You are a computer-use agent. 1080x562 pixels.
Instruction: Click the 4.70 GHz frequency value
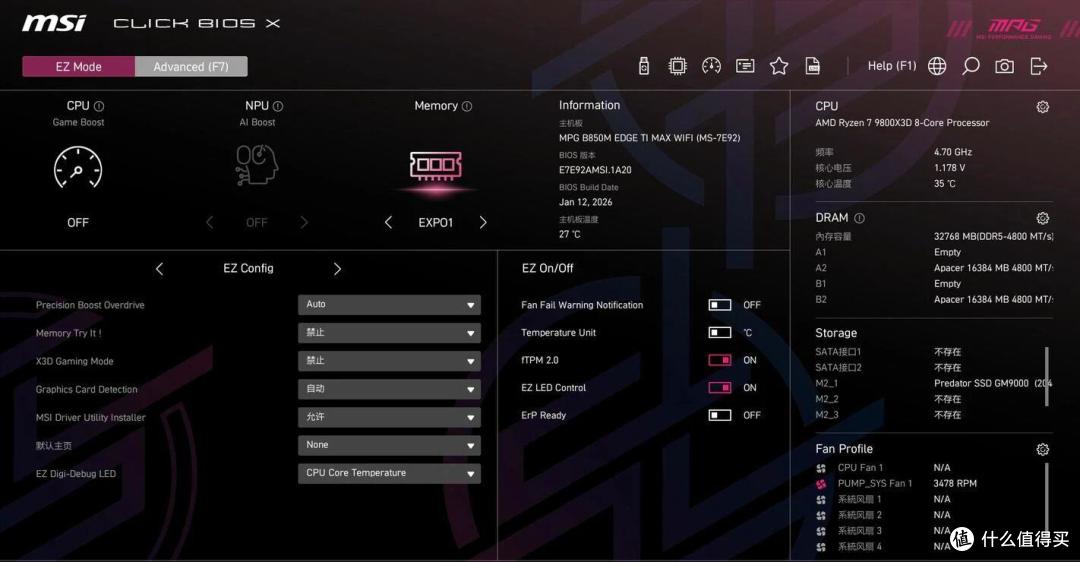tap(953, 152)
